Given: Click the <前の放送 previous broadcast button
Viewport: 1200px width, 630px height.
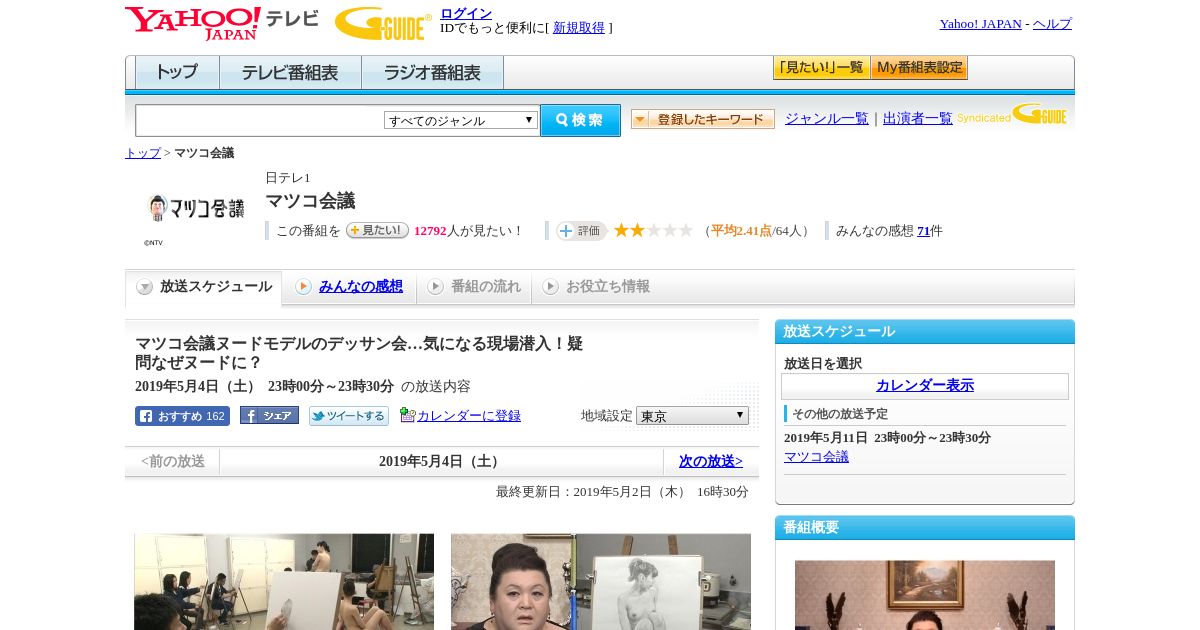Looking at the screenshot, I should tap(173, 462).
